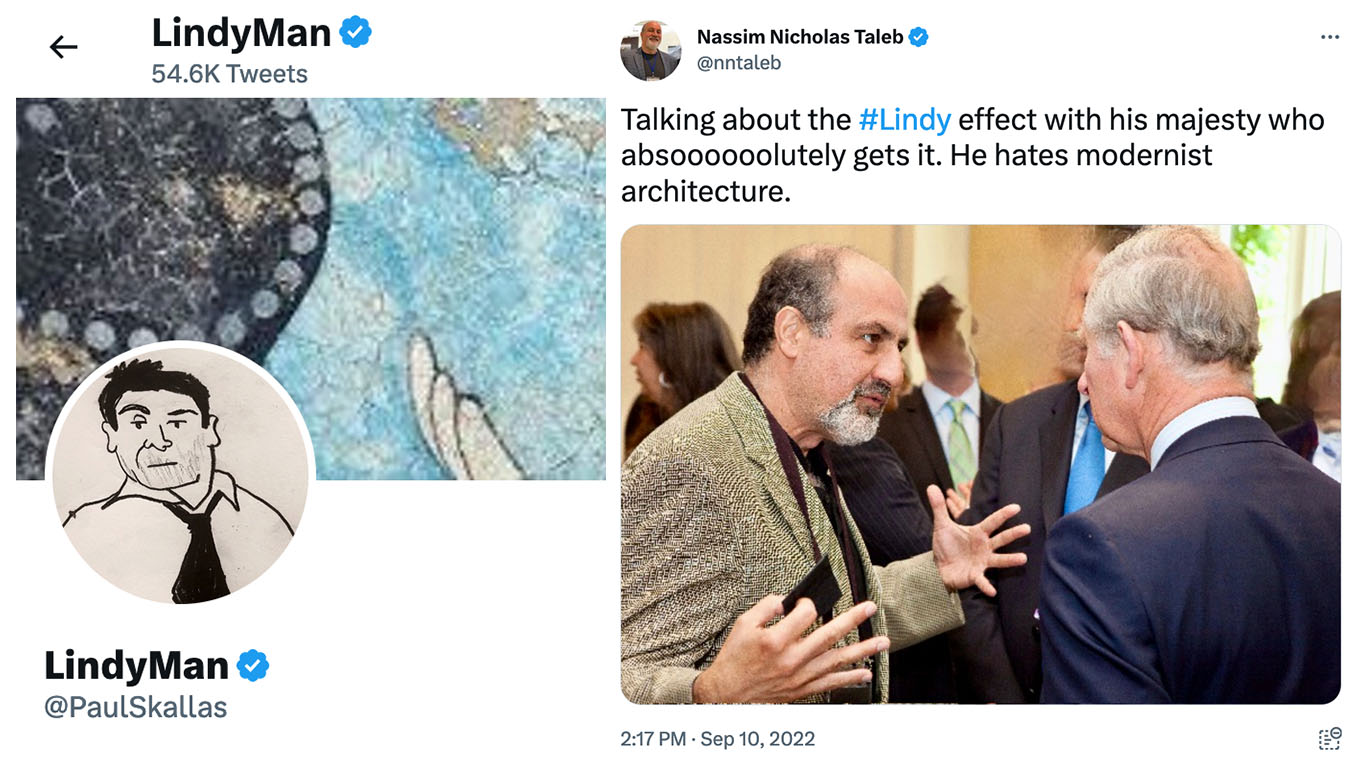Open the three-dot more options menu on tweet
Image resolution: width=1357 pixels, height=758 pixels.
click(x=1329, y=37)
